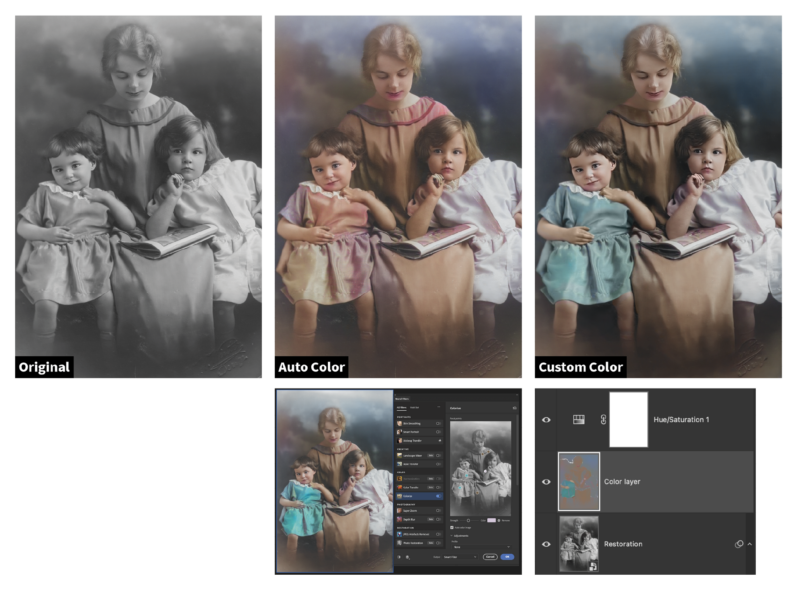The height and width of the screenshot is (591, 800).
Task: Click the white focal point near the hand
Action: click(485, 471)
